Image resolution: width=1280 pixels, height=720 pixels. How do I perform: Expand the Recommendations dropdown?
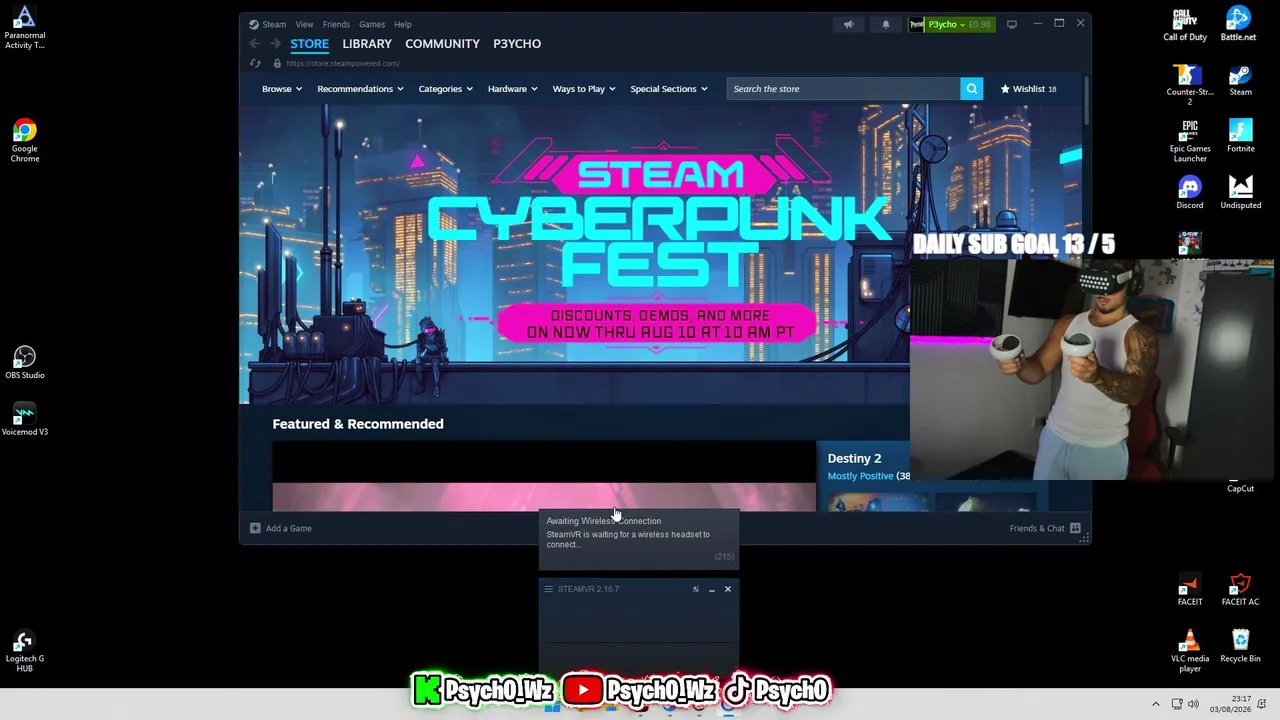[x=360, y=89]
